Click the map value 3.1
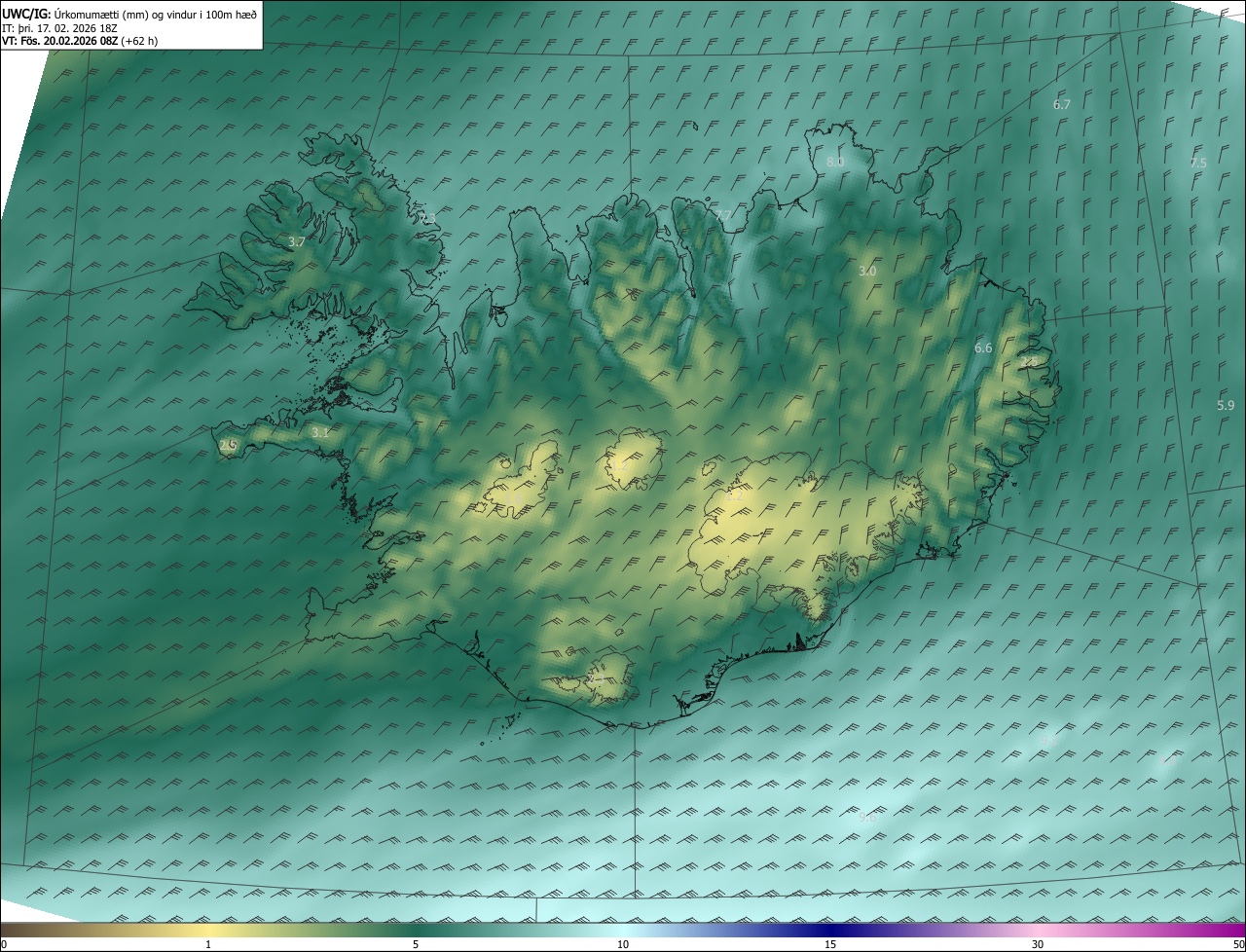This screenshot has width=1246, height=952. pos(320,432)
